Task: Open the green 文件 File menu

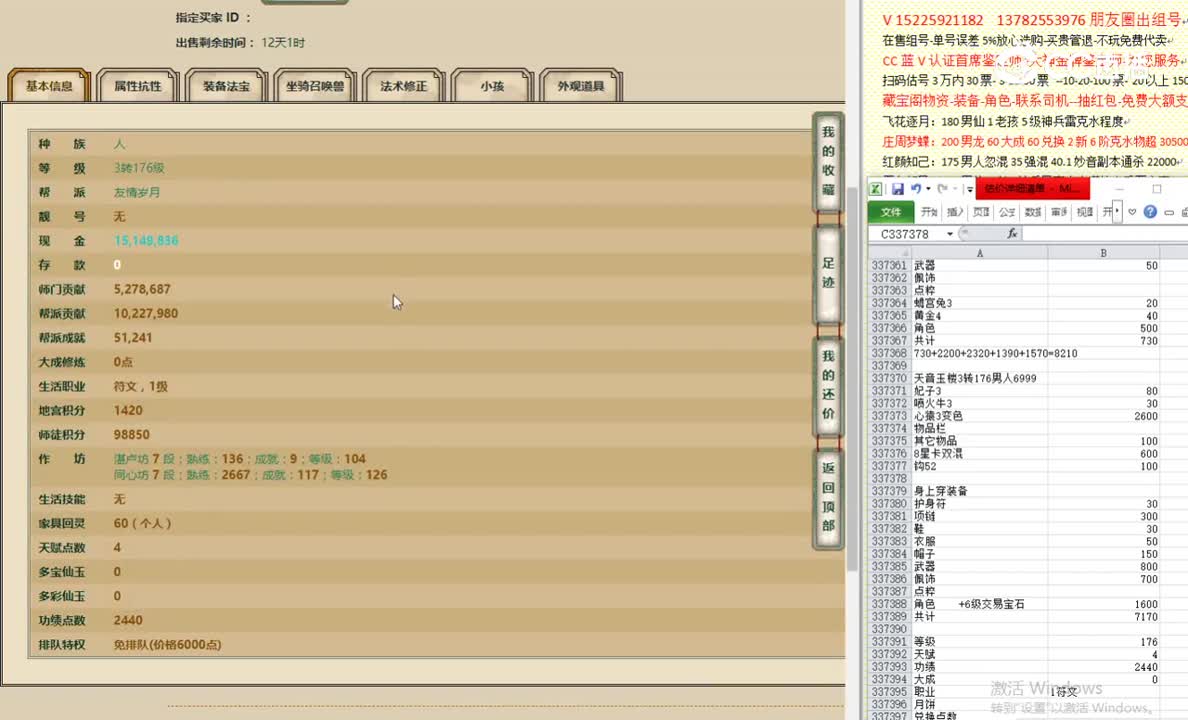Action: pos(892,212)
